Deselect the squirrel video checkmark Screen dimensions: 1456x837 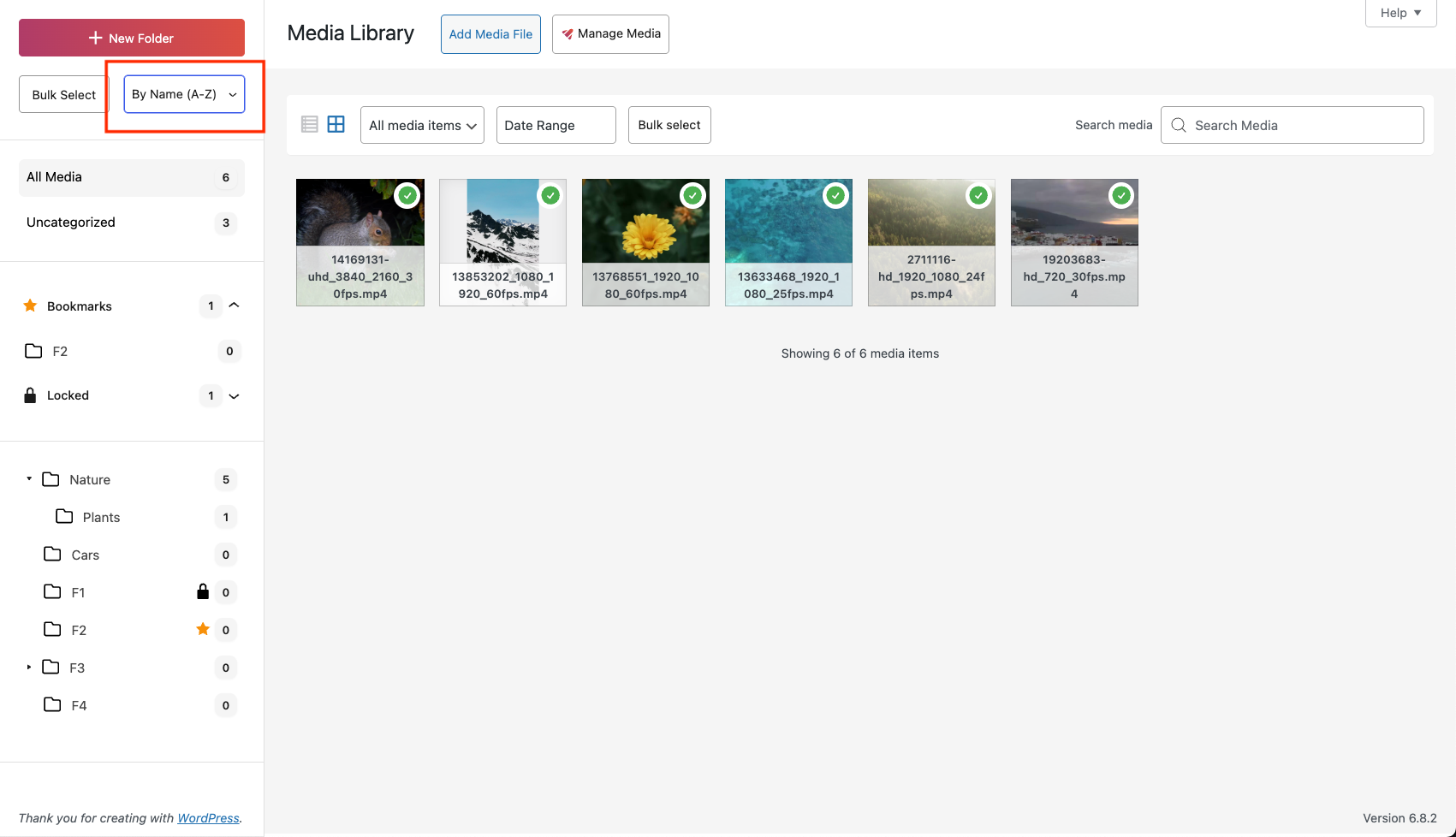click(x=407, y=196)
